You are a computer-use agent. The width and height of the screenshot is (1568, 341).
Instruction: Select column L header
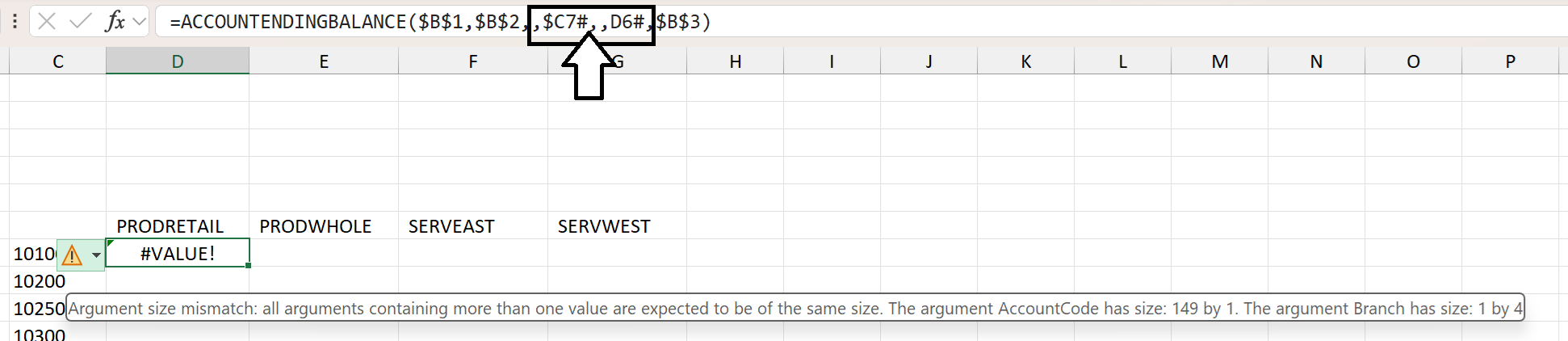pos(1122,61)
